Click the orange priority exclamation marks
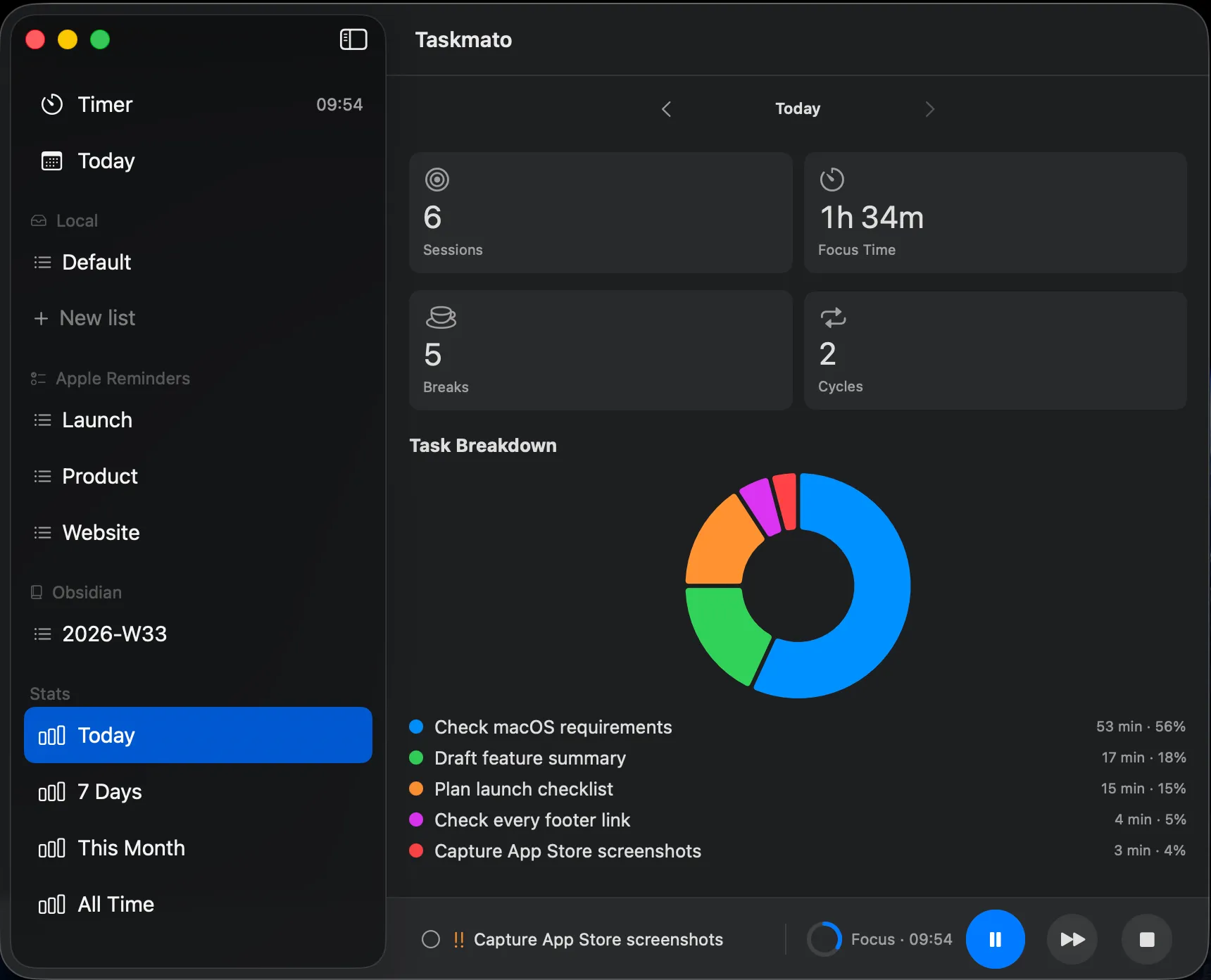This screenshot has width=1211, height=980. (x=458, y=939)
